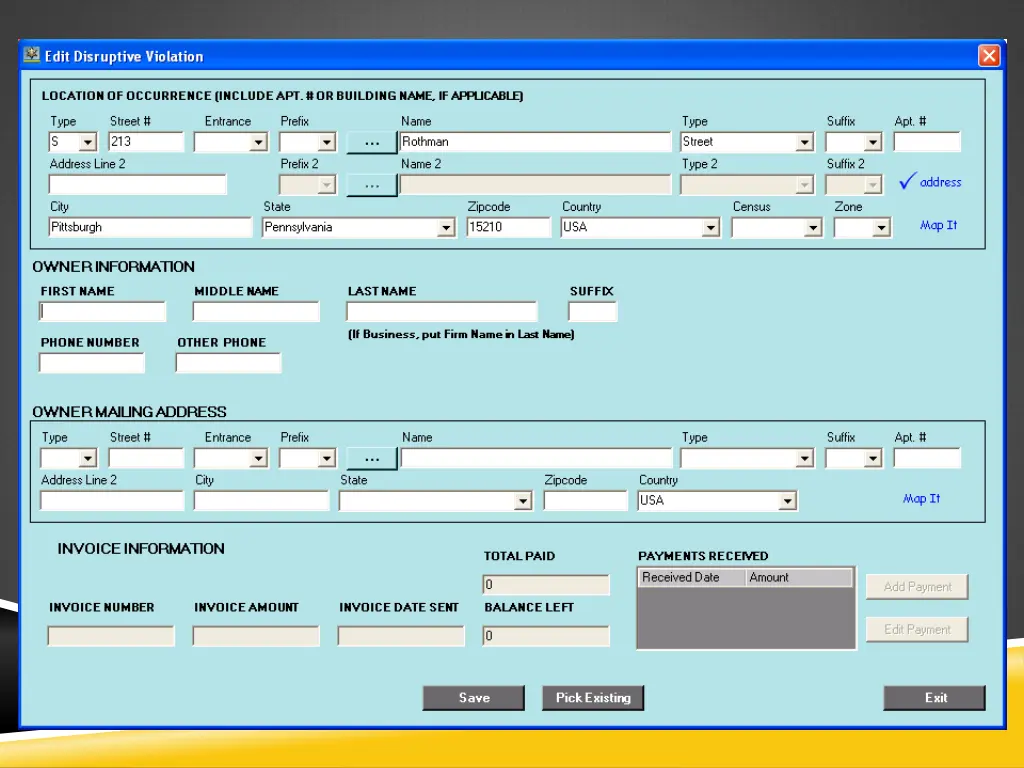Click Map It link in mailing address section
Screen dimensions: 1024x768
coord(921,499)
